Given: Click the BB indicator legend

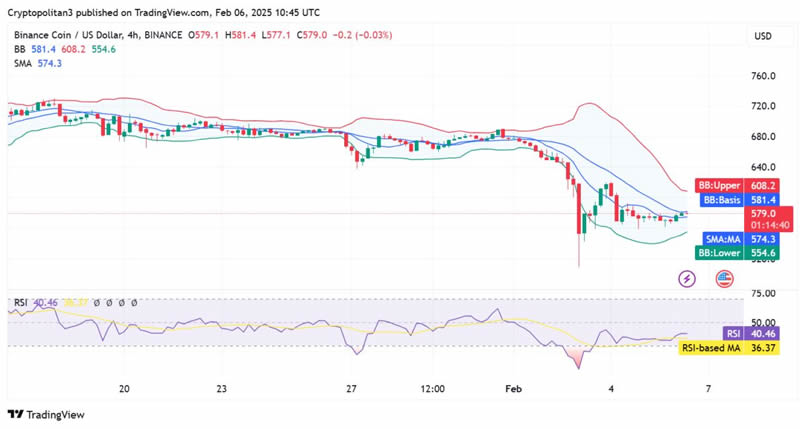Looking at the screenshot, I should (x=65, y=49).
